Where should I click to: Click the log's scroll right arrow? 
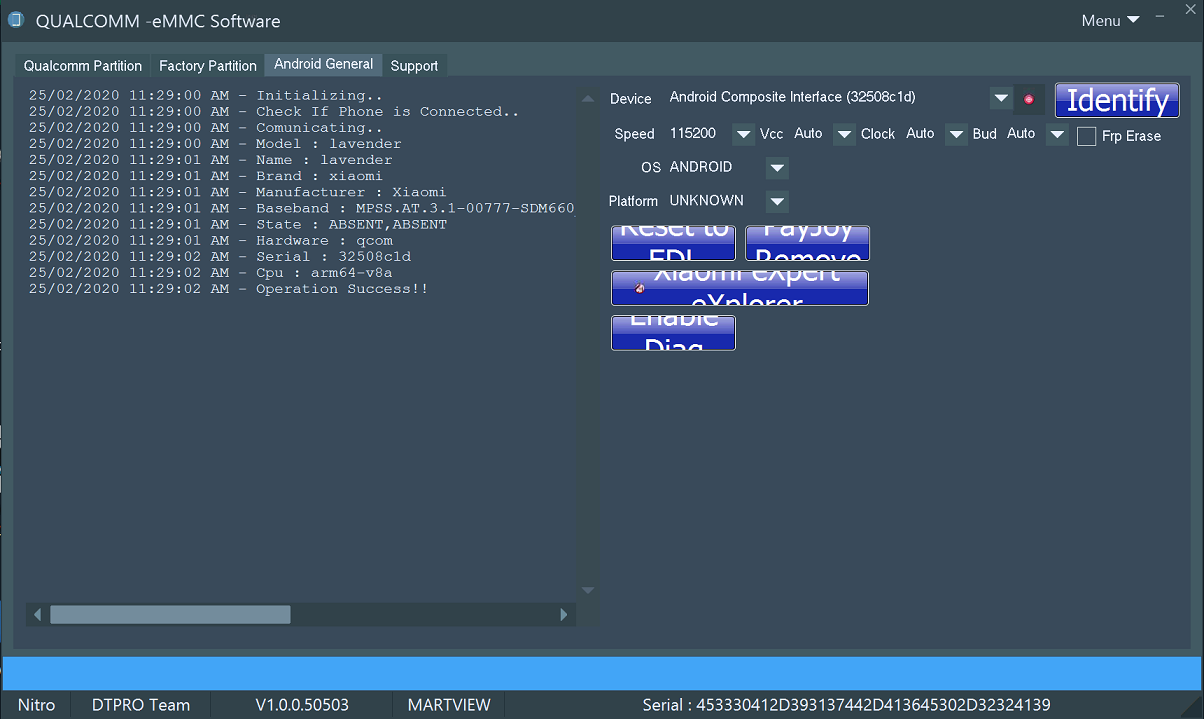[565, 615]
